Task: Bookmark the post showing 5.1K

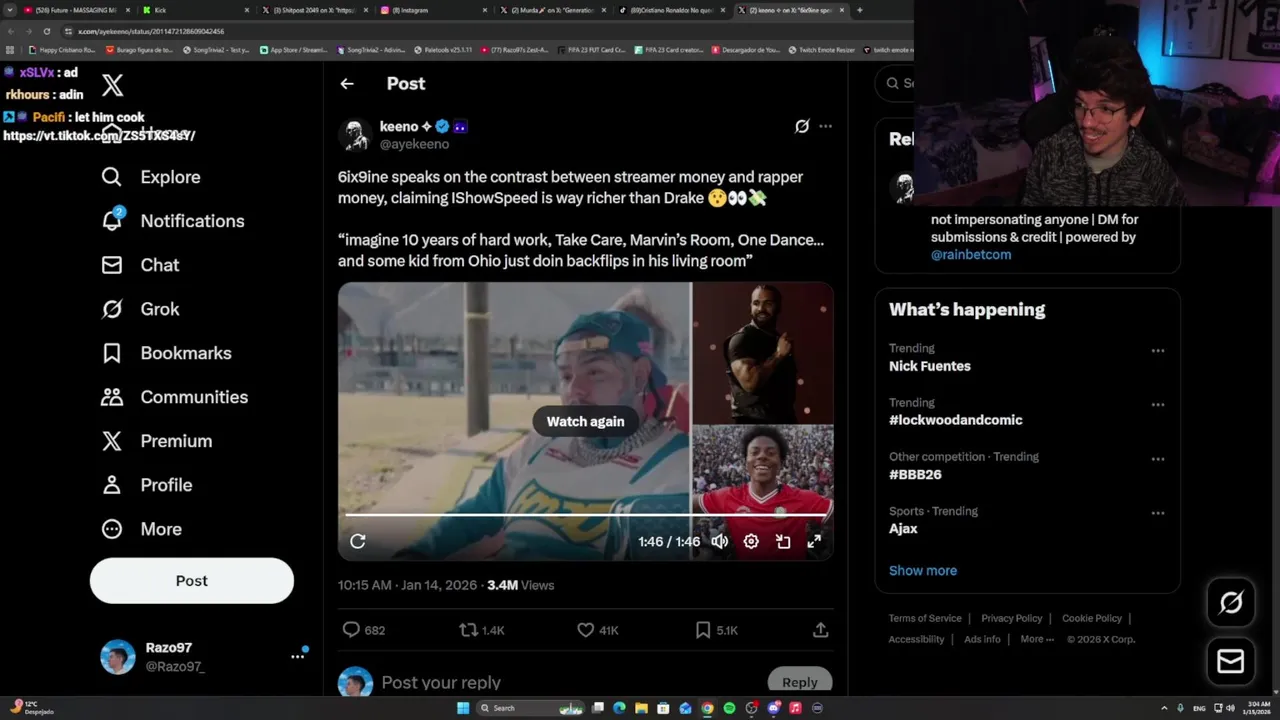Action: tap(716, 630)
